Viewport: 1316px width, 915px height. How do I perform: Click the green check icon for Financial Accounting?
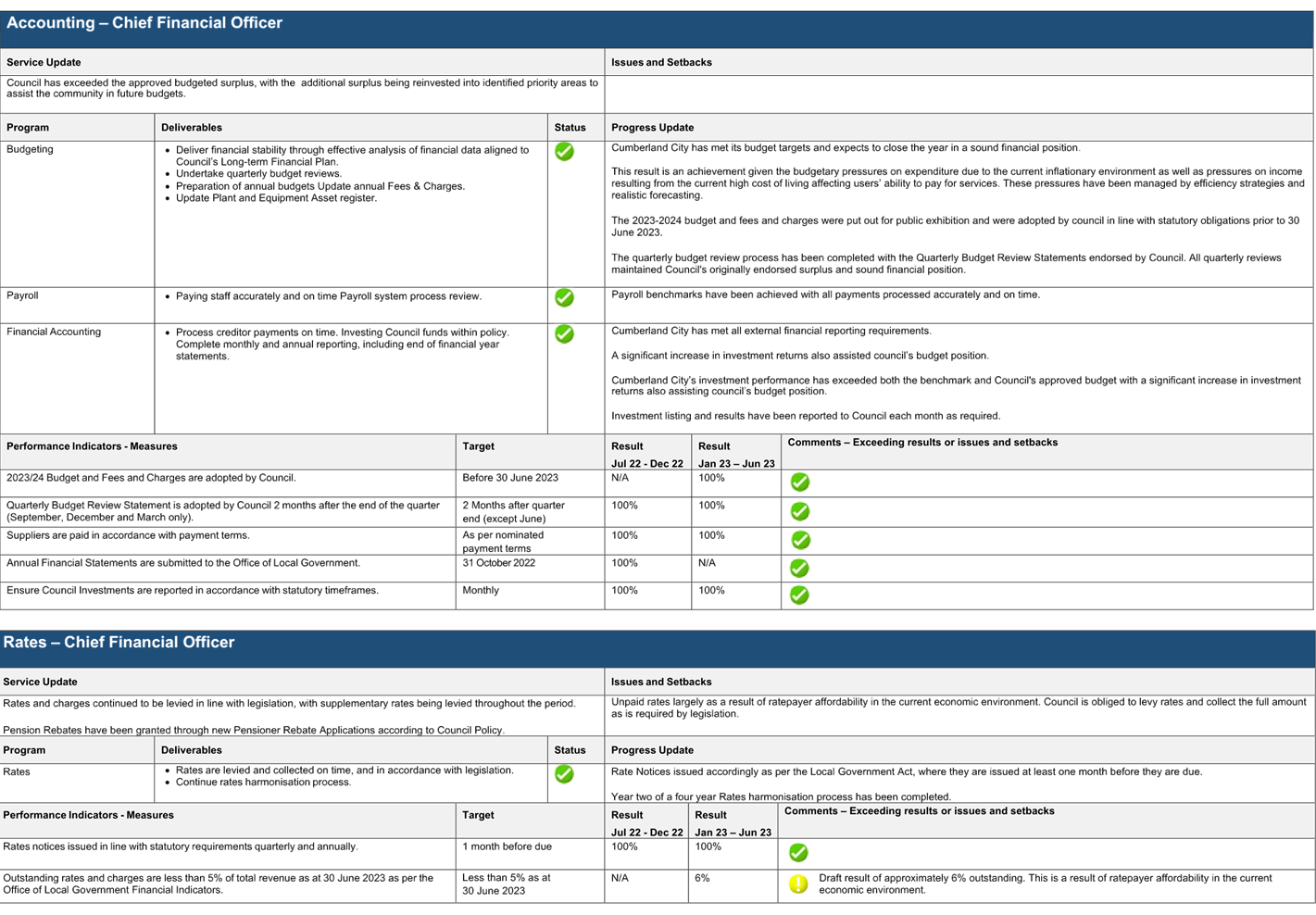click(x=564, y=333)
